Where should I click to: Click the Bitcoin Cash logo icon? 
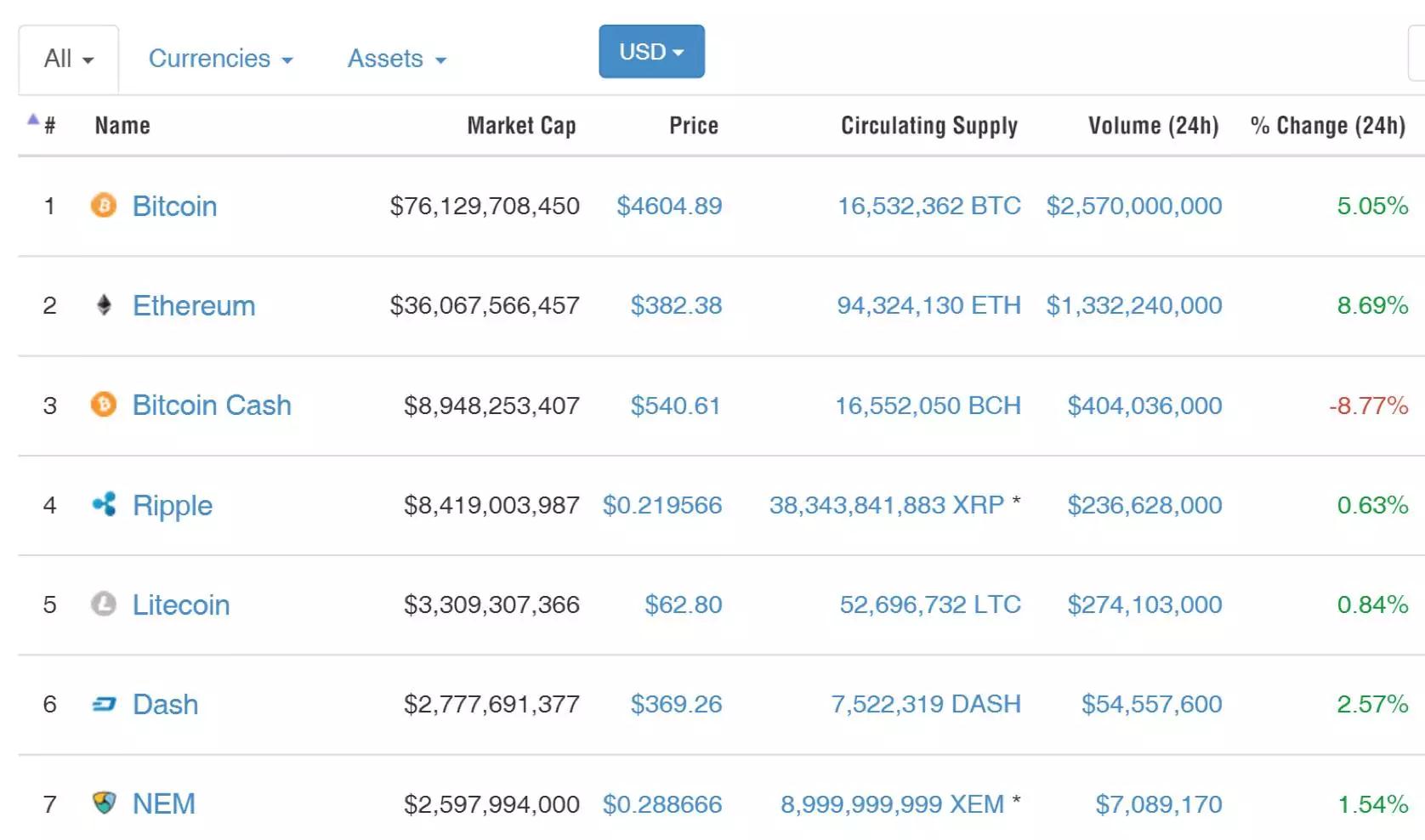click(x=104, y=404)
